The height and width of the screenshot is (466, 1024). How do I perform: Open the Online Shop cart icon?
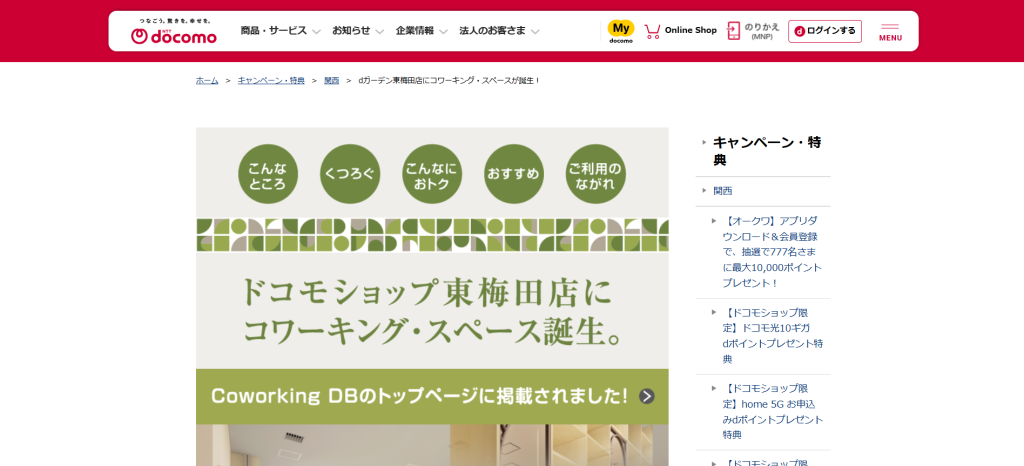pos(652,31)
